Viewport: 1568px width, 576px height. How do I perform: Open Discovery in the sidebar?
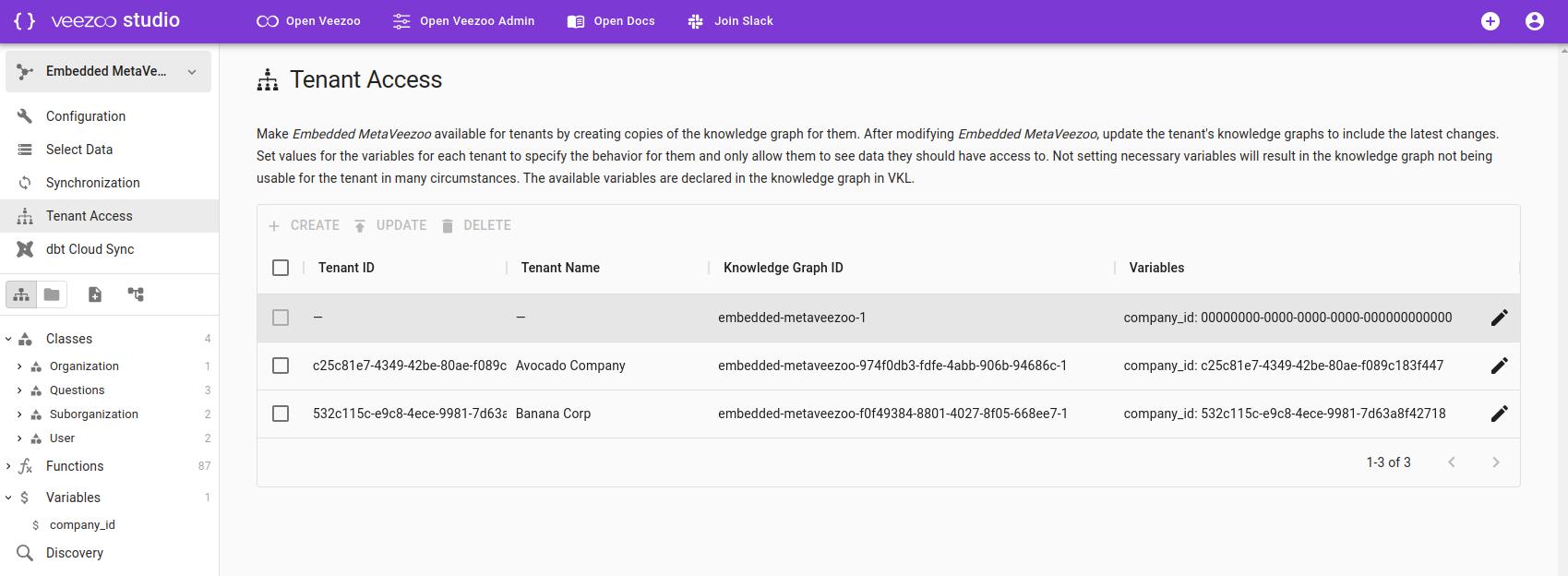109,553
